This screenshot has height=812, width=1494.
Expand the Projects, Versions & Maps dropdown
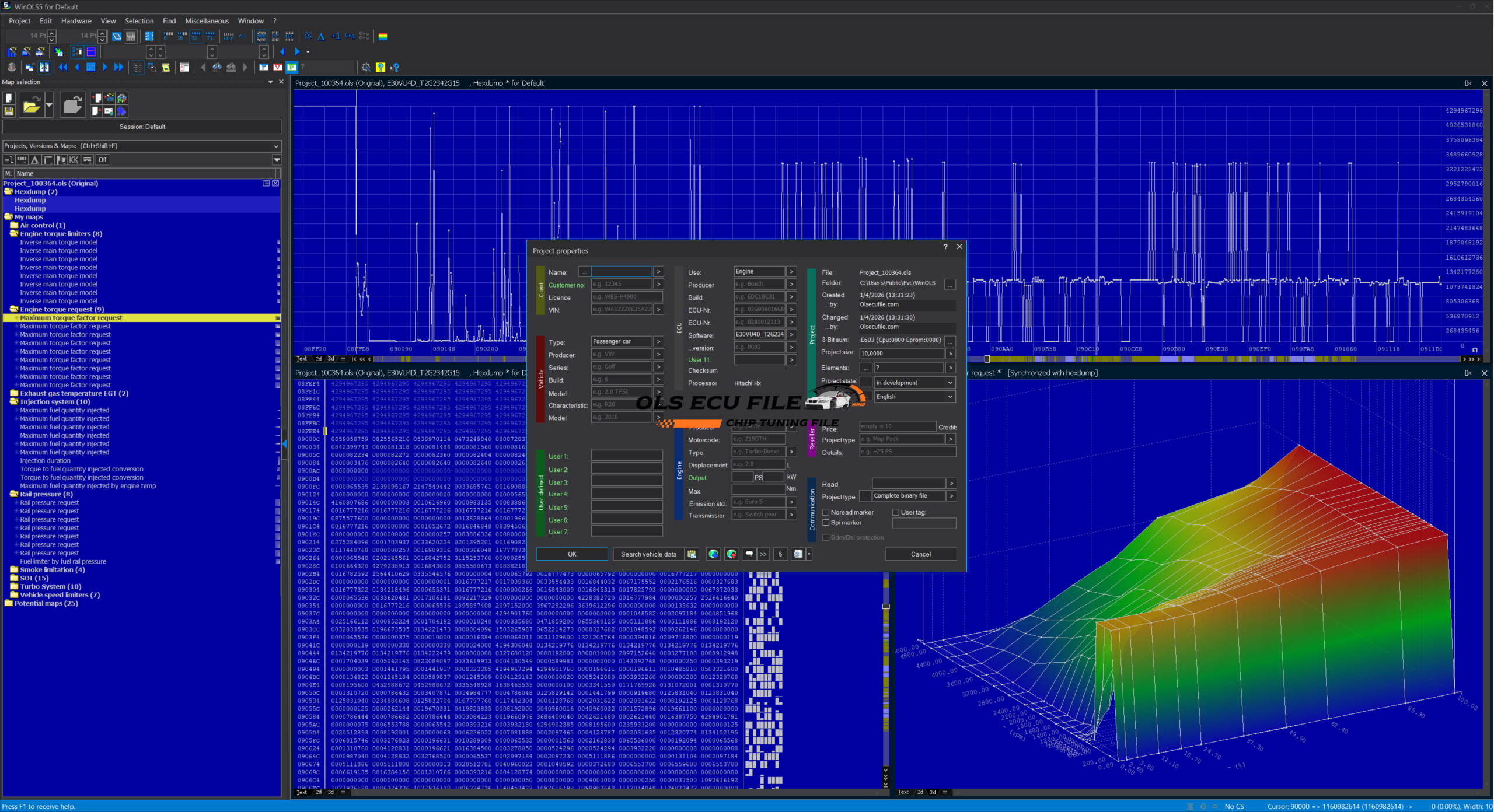276,146
